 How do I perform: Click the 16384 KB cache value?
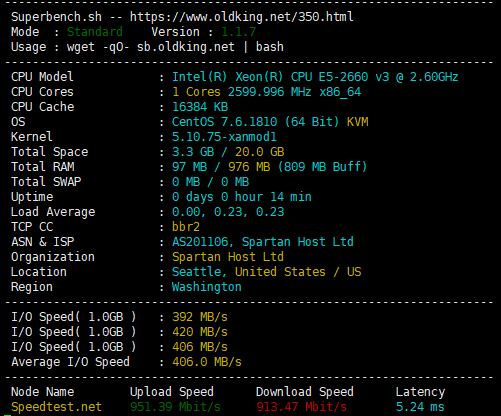[200, 107]
